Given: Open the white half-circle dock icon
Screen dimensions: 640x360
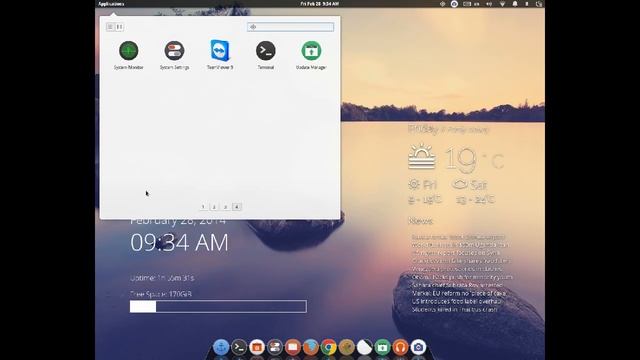Looking at the screenshot, I should (x=364, y=347).
